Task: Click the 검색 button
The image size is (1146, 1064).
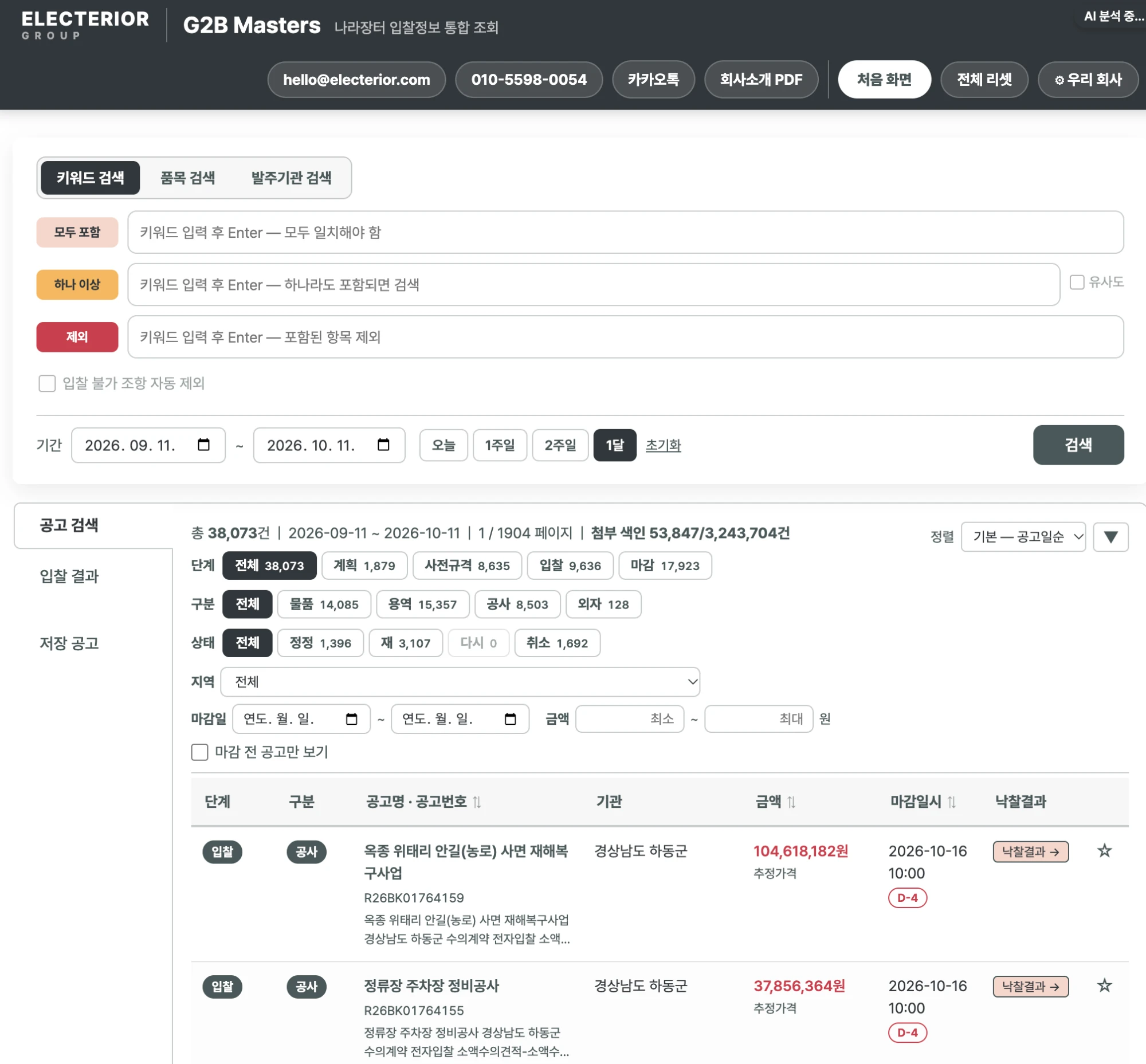Action: click(x=1078, y=445)
